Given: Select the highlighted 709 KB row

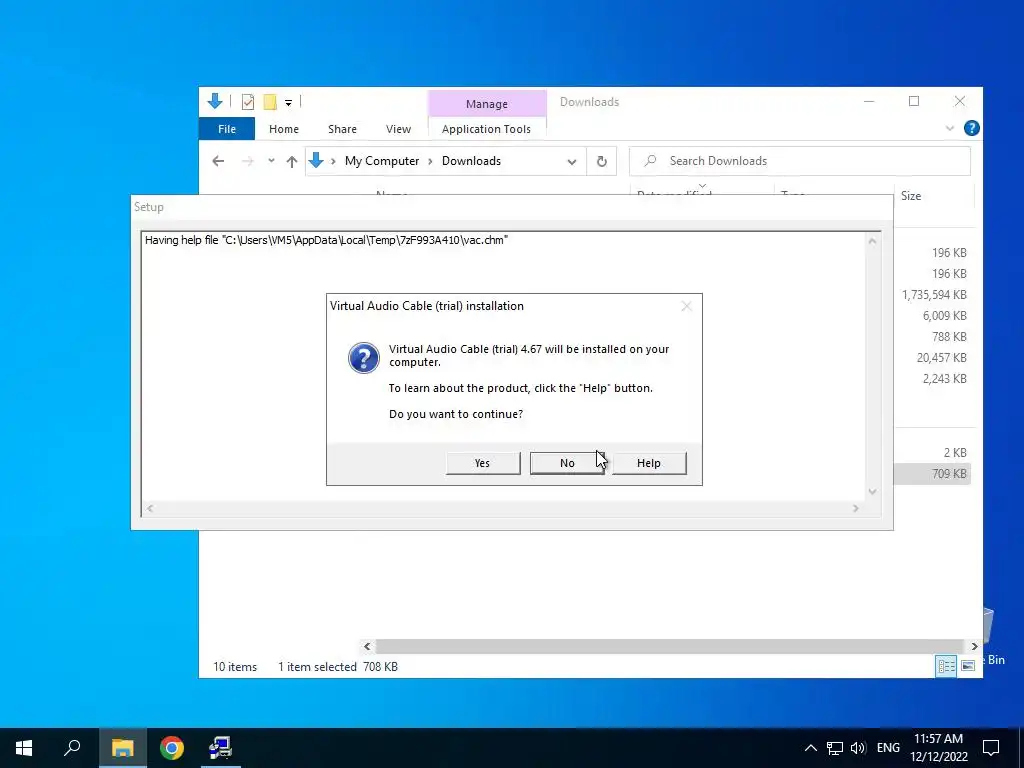Looking at the screenshot, I should (x=932, y=473).
